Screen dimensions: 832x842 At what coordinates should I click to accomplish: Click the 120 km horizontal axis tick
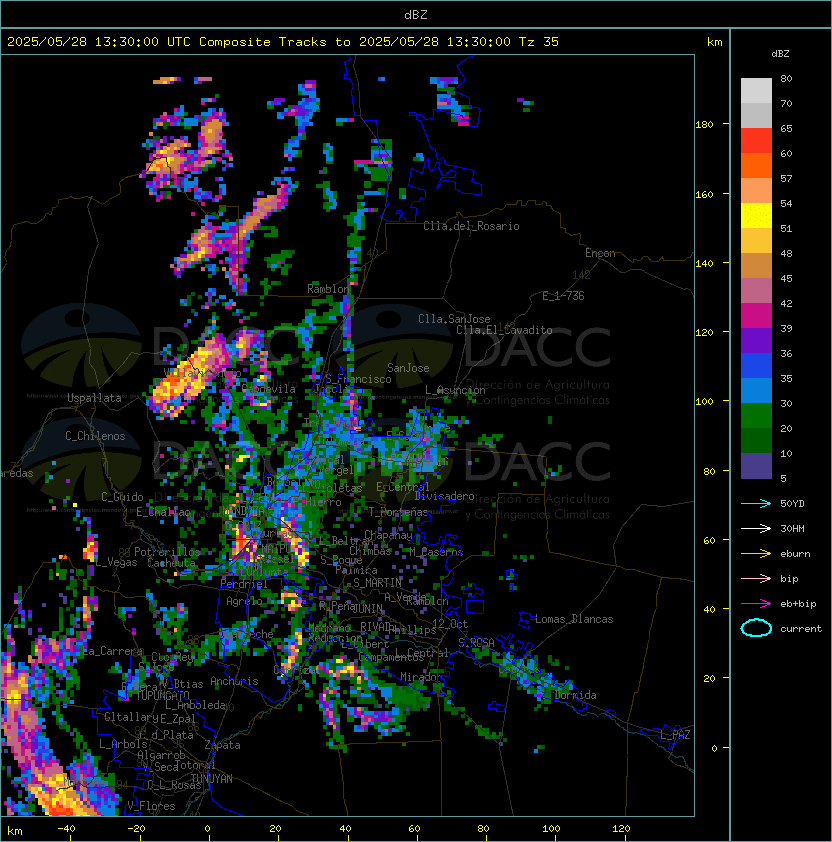pos(621,829)
